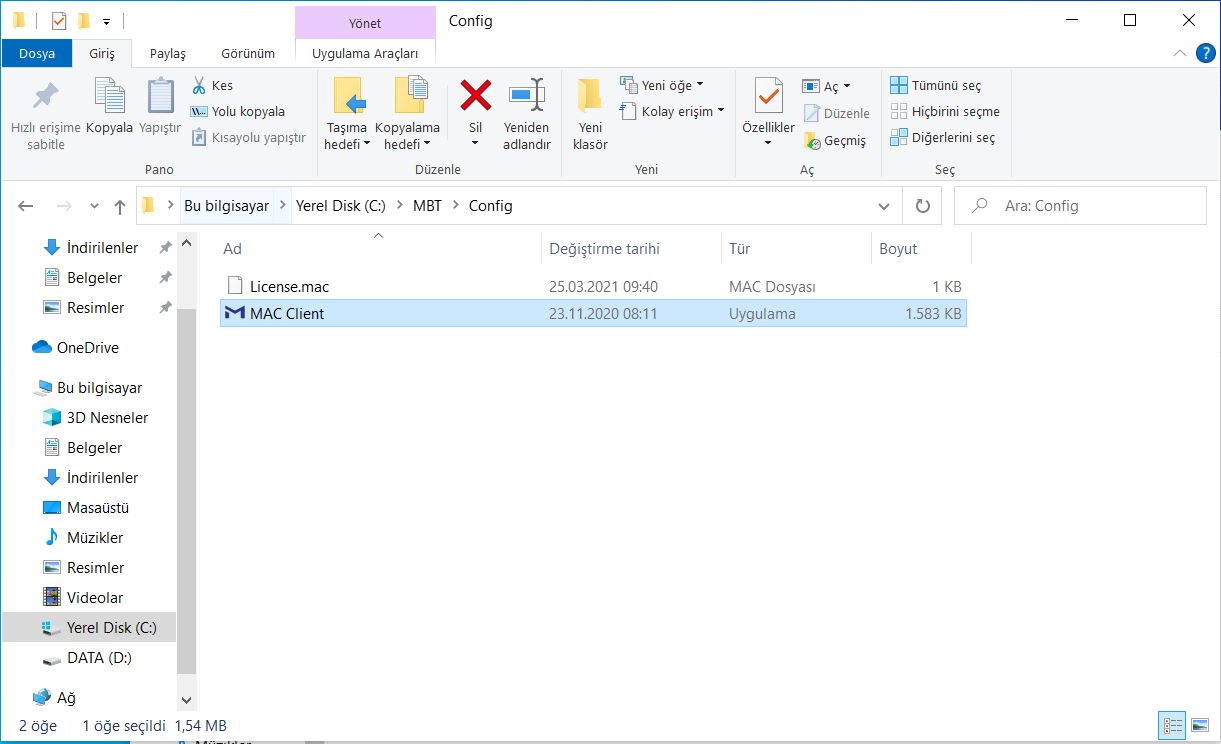Click the Yeni klasör folder icon
This screenshot has height=744, width=1221.
click(590, 96)
